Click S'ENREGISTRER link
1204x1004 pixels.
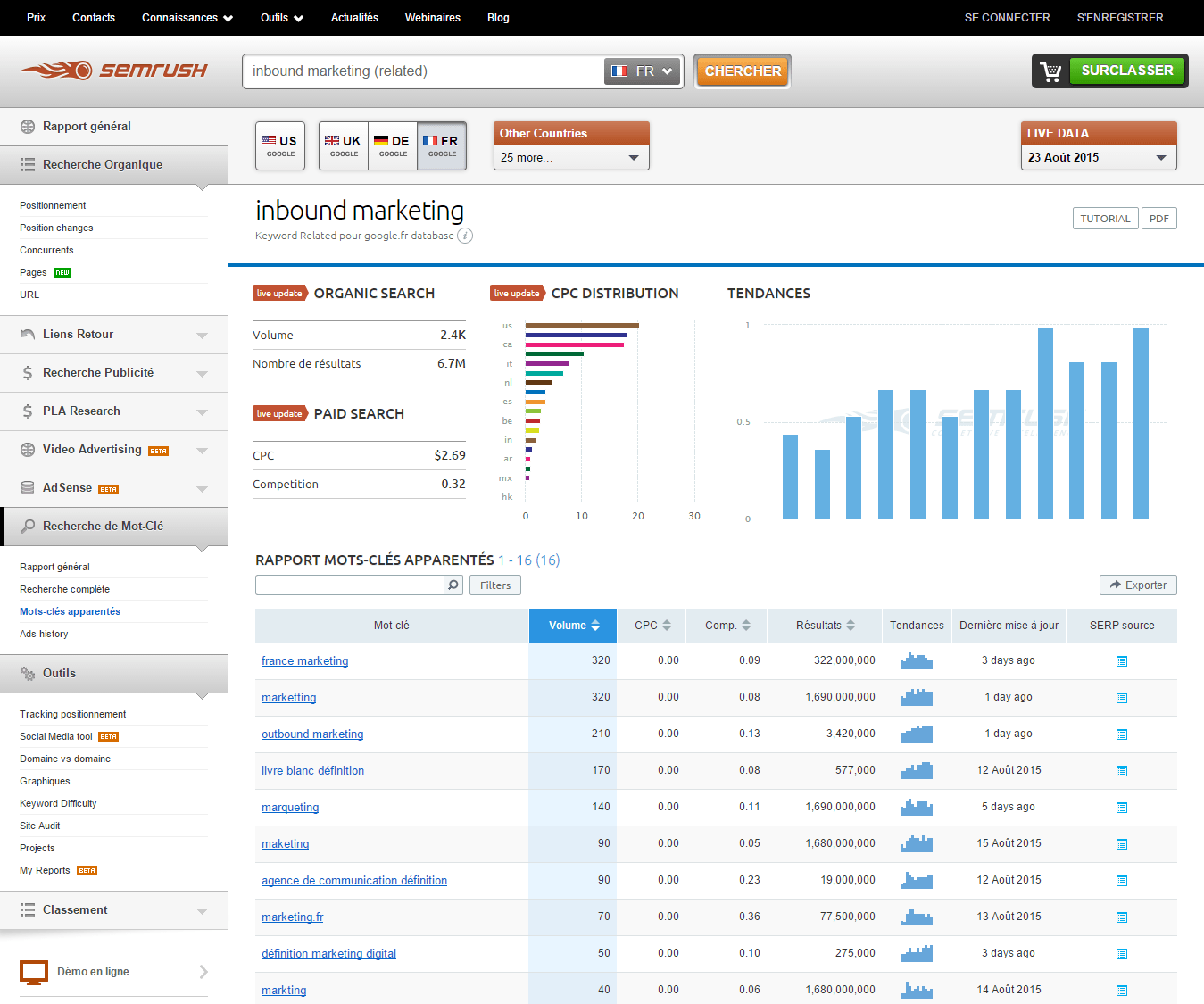pyautogui.click(x=1120, y=18)
